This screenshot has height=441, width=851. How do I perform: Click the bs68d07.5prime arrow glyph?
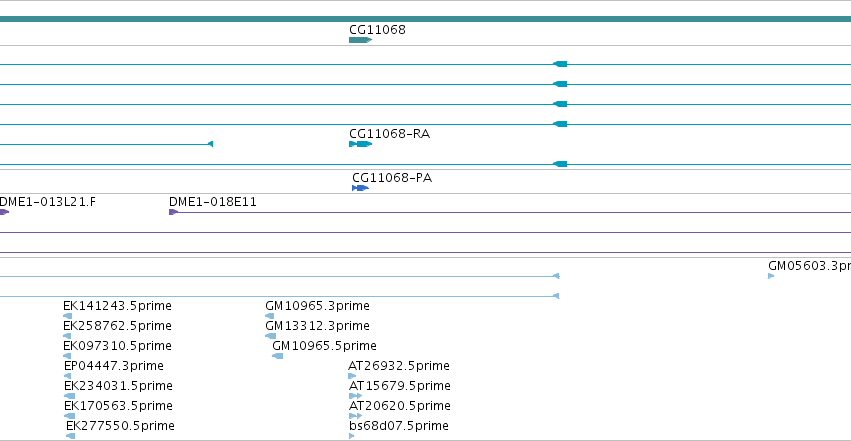352,436
